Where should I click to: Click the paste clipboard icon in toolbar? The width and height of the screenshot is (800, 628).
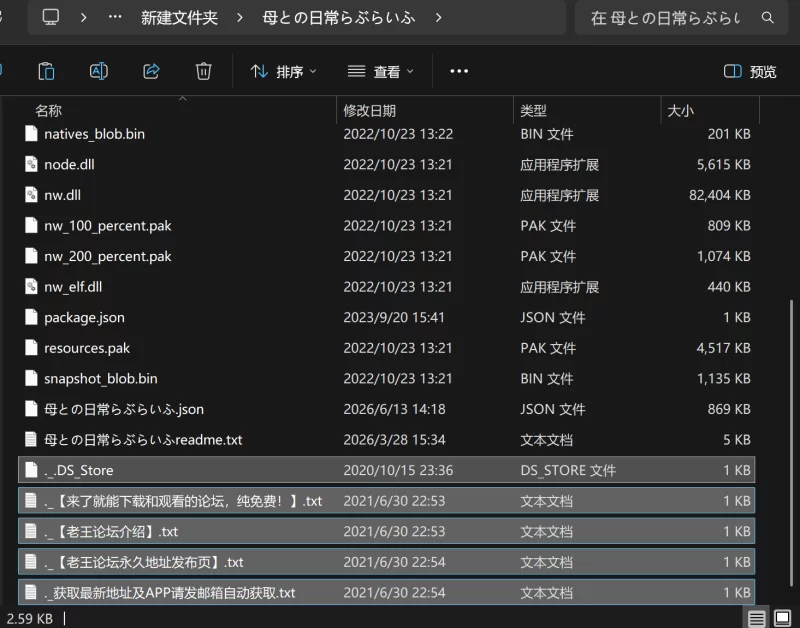click(46, 71)
